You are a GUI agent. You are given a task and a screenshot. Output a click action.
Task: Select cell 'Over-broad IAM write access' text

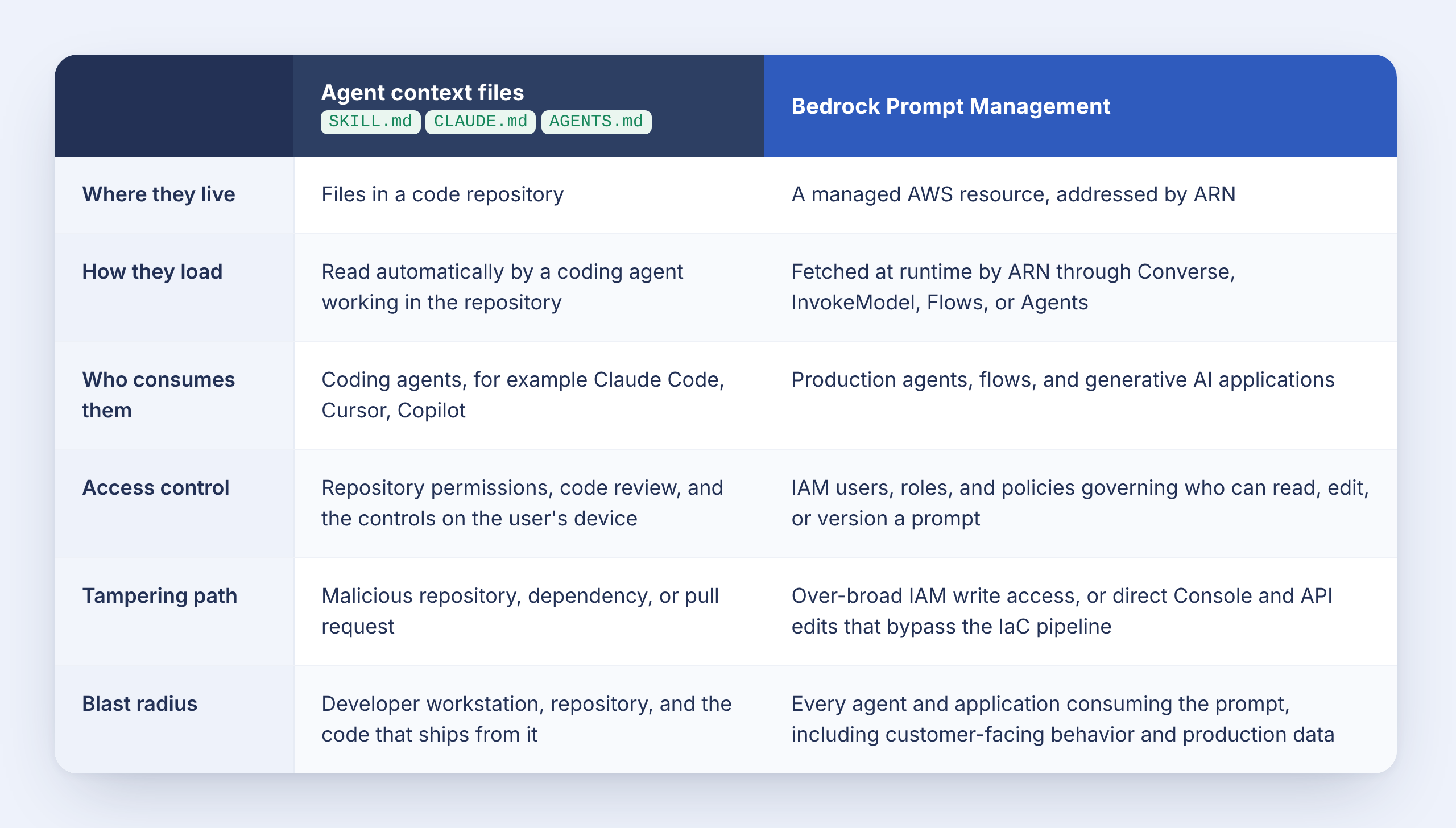[x=1062, y=611]
